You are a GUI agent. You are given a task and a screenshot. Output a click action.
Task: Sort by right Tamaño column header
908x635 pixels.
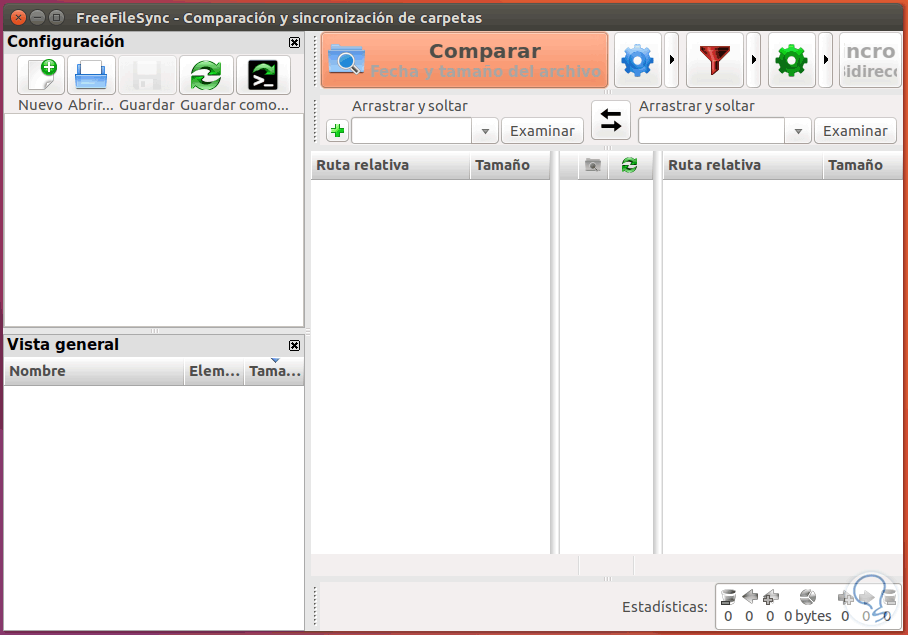[x=862, y=165]
